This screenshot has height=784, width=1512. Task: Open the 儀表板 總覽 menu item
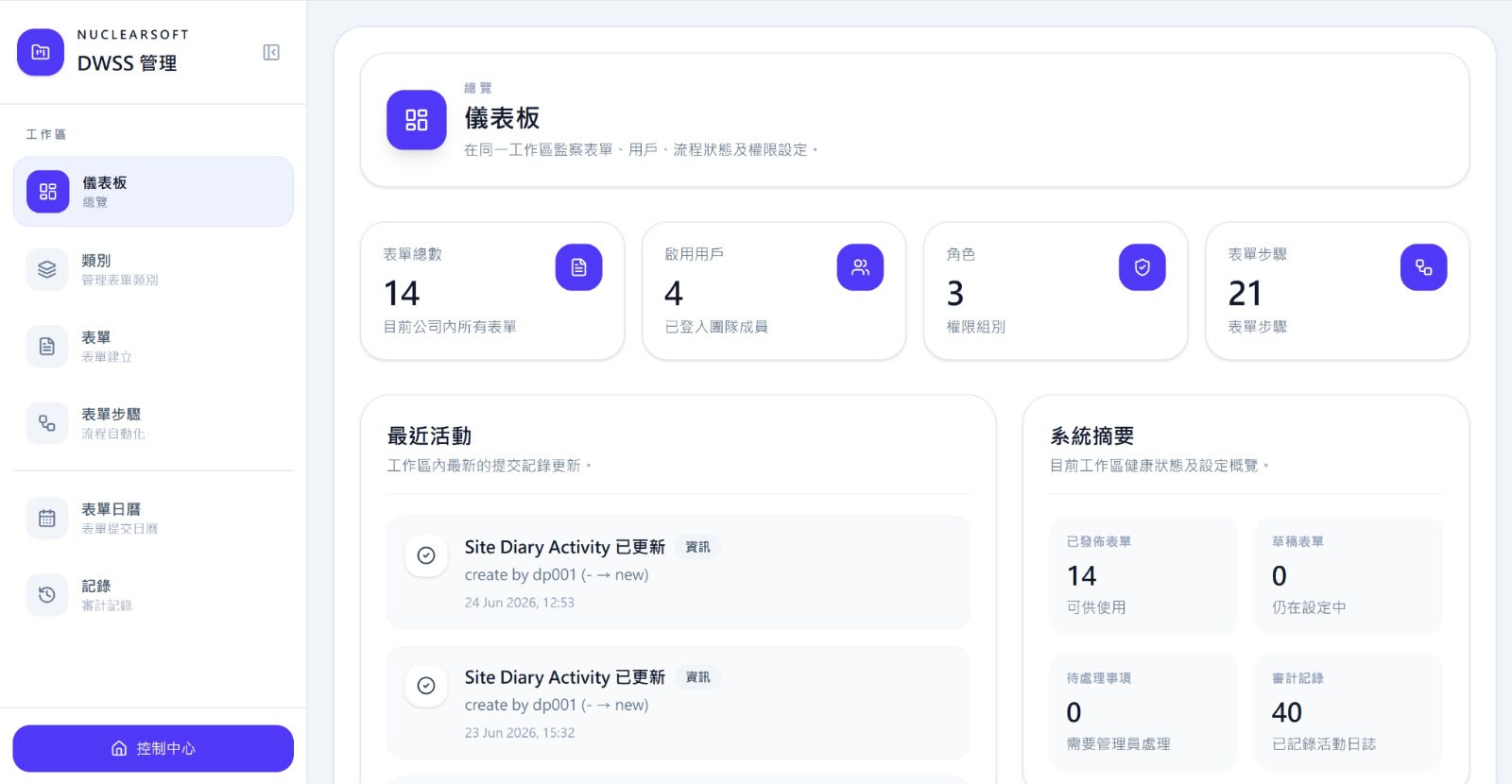(x=153, y=192)
